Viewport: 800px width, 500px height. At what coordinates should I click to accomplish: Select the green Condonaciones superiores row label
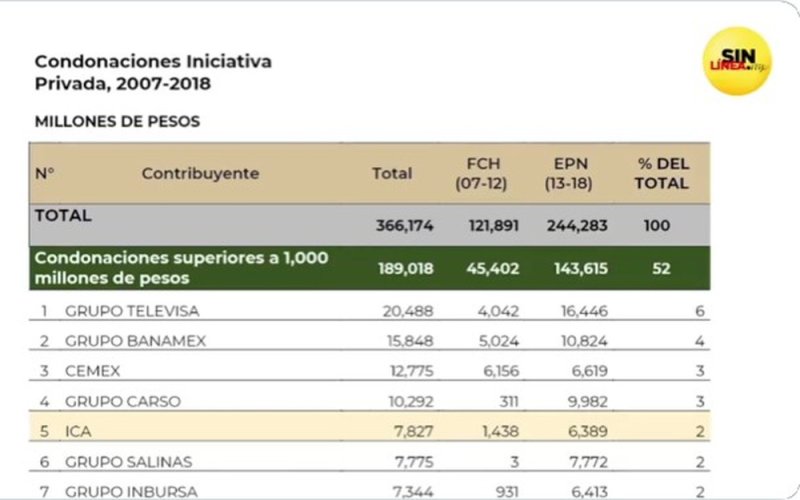[x=181, y=267]
